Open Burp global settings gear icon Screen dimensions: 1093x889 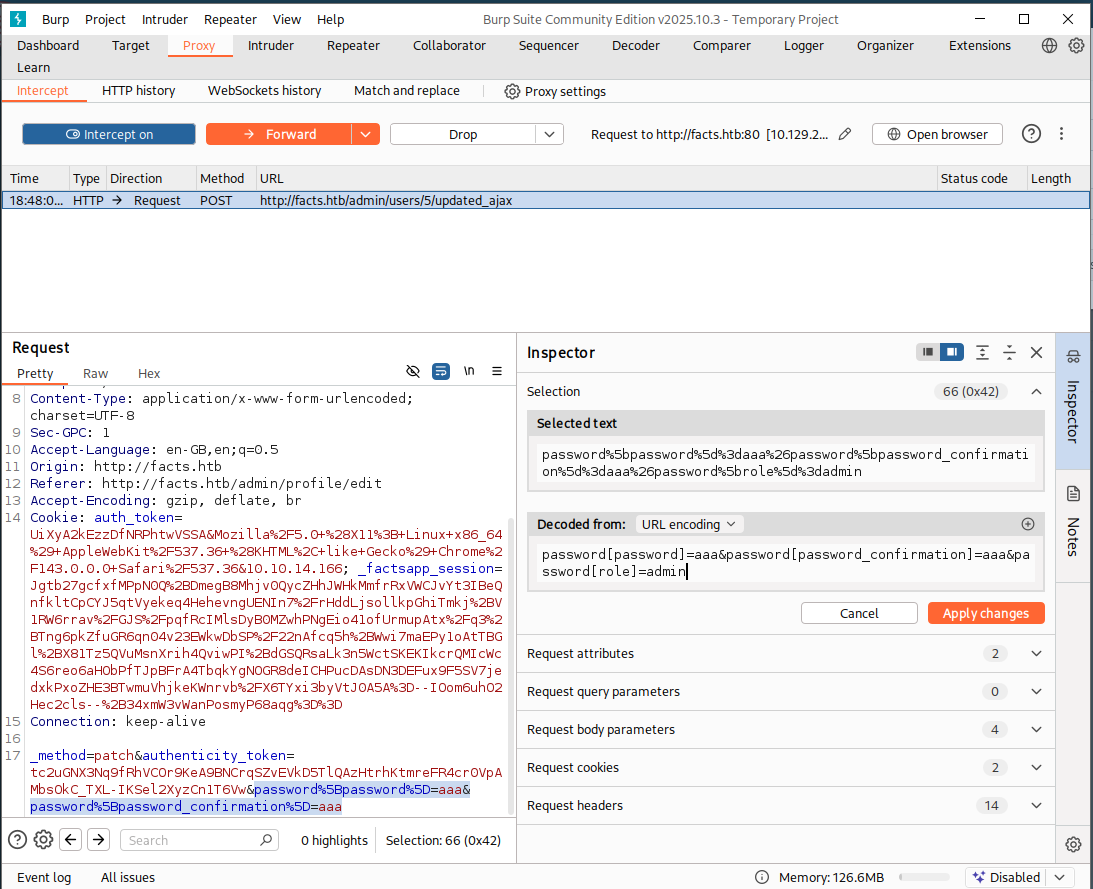point(1076,45)
